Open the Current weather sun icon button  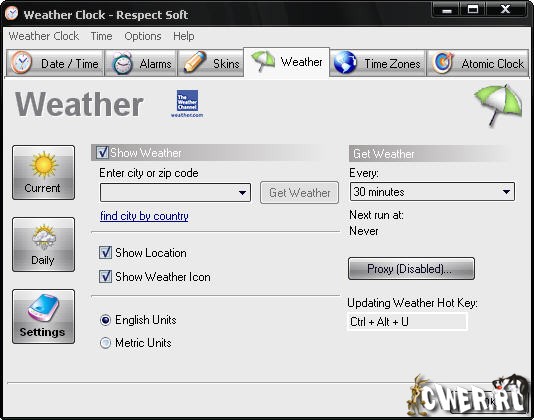[43, 172]
